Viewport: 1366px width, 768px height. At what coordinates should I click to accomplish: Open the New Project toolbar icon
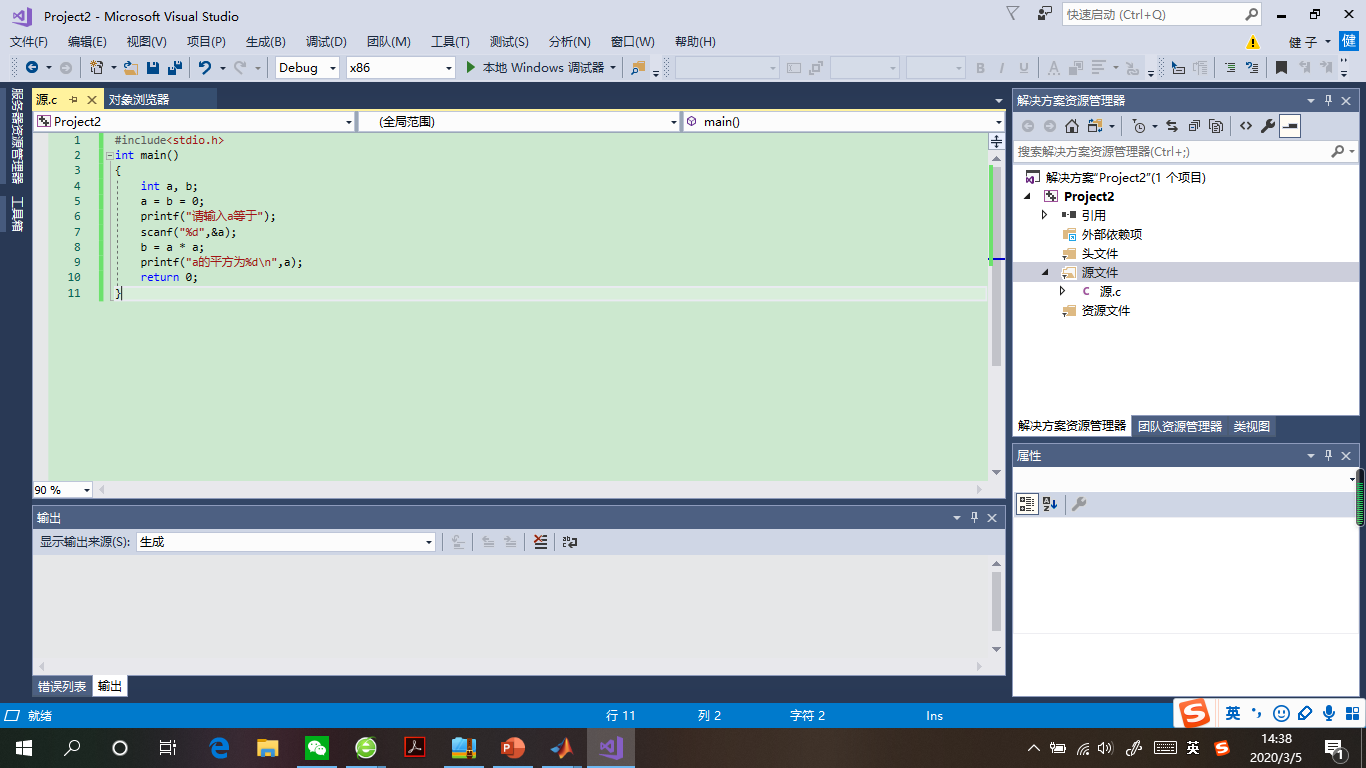pyautogui.click(x=98, y=67)
